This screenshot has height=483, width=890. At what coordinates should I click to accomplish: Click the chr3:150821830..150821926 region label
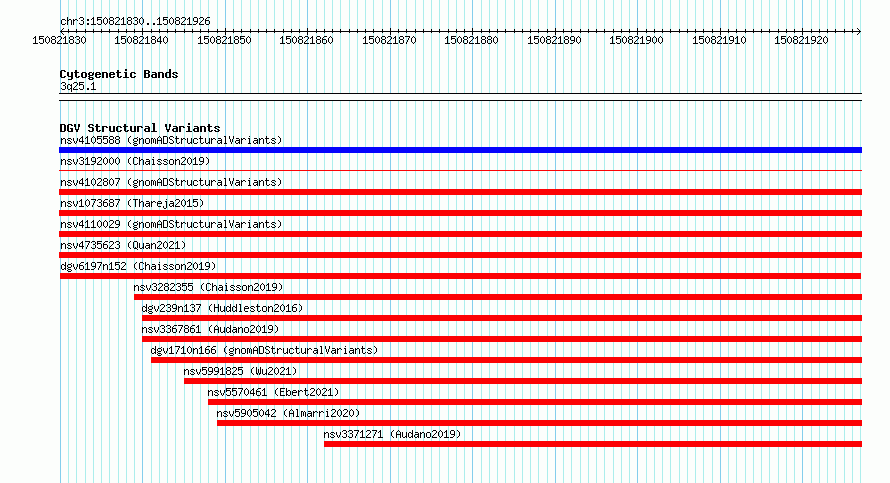(x=135, y=21)
